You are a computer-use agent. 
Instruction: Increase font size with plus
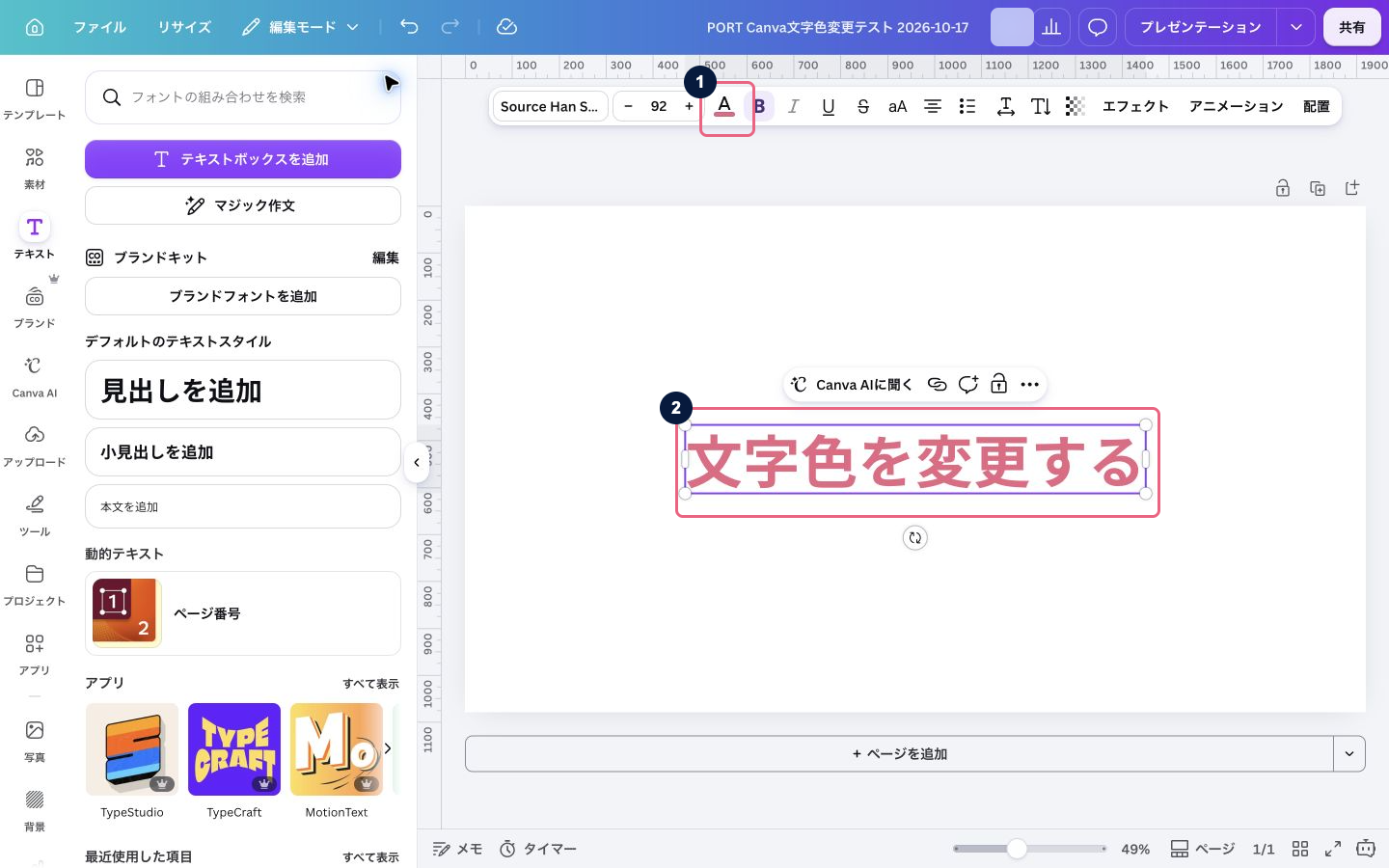689,106
